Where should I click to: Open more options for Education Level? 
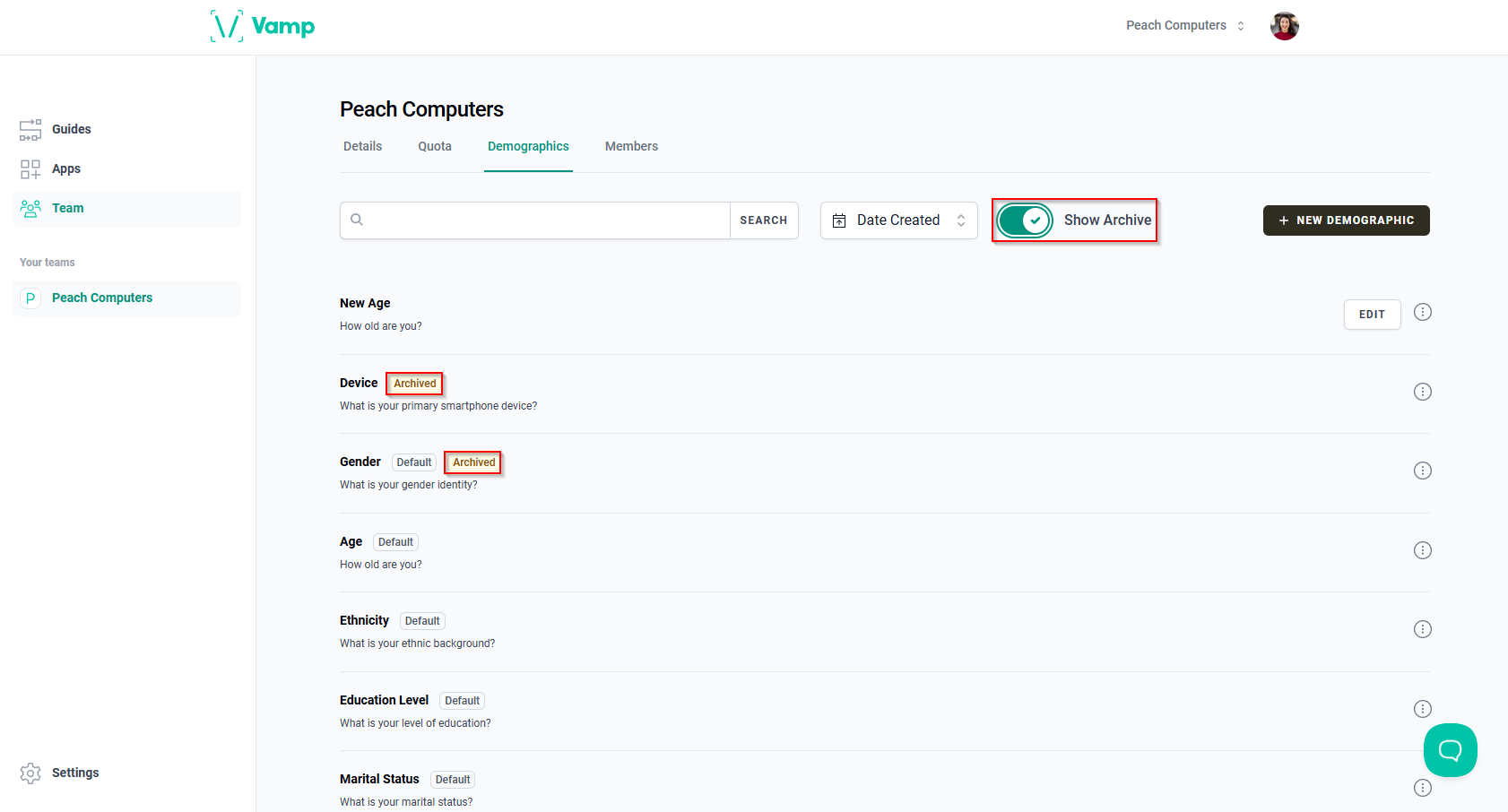tap(1423, 709)
